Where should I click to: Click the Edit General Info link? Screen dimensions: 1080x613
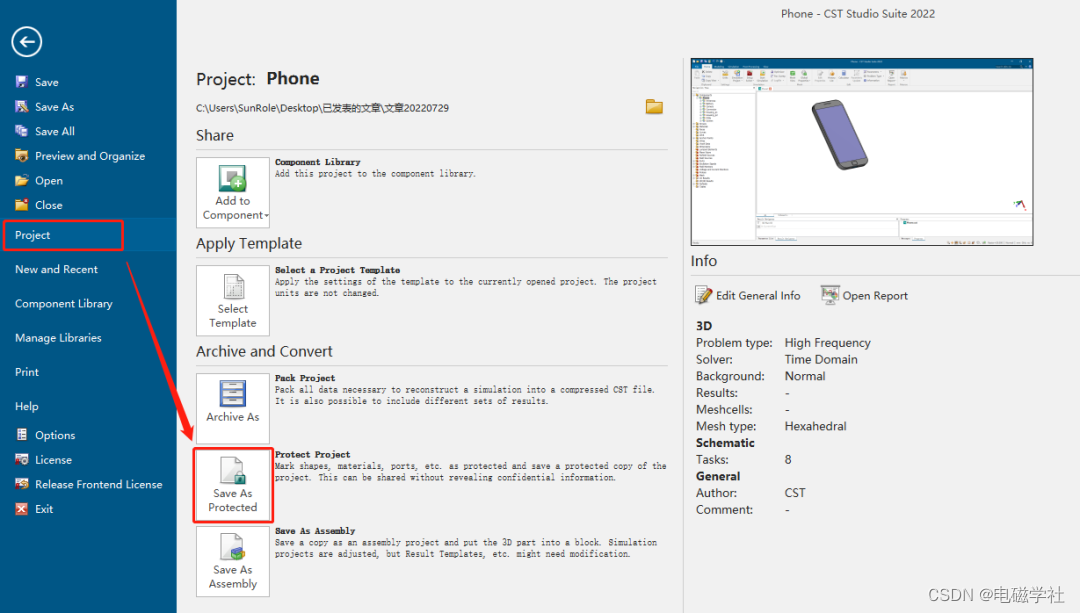758,295
